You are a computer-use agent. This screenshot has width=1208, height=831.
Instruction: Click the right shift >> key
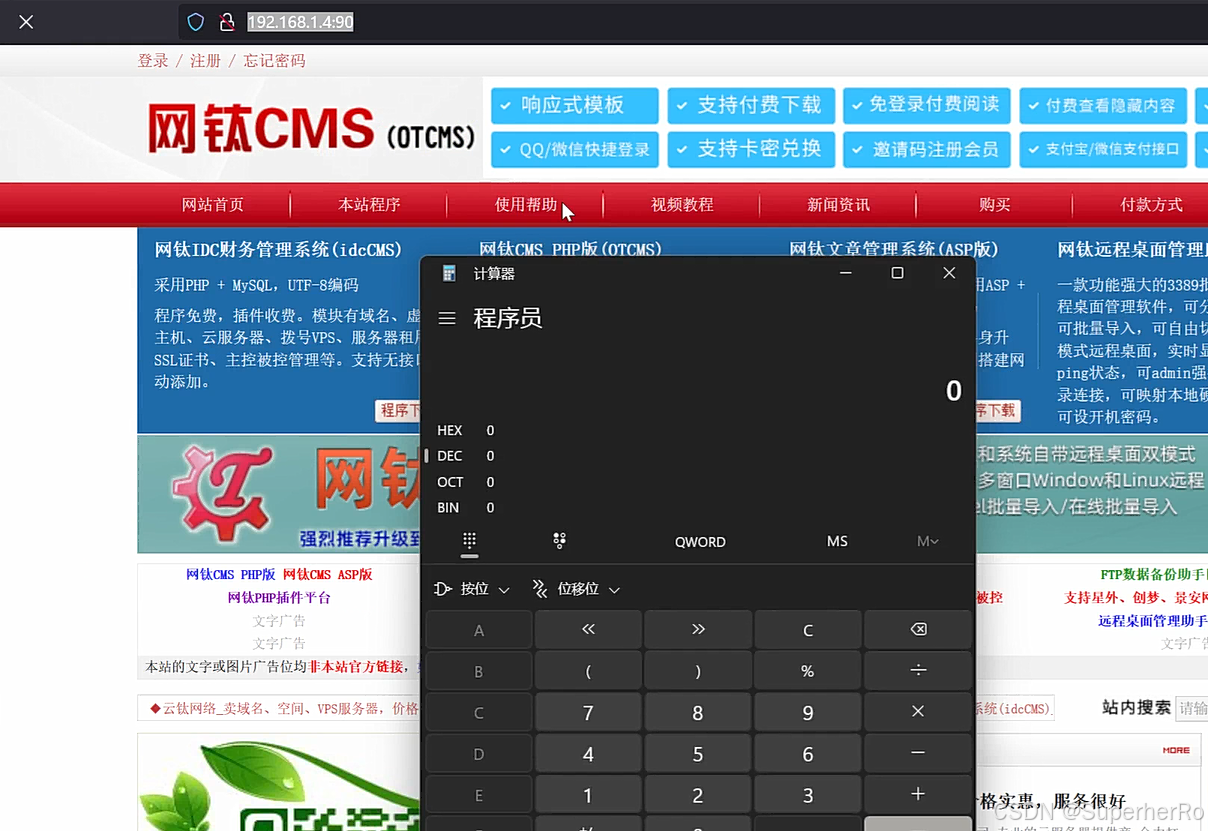pyautogui.click(x=698, y=629)
